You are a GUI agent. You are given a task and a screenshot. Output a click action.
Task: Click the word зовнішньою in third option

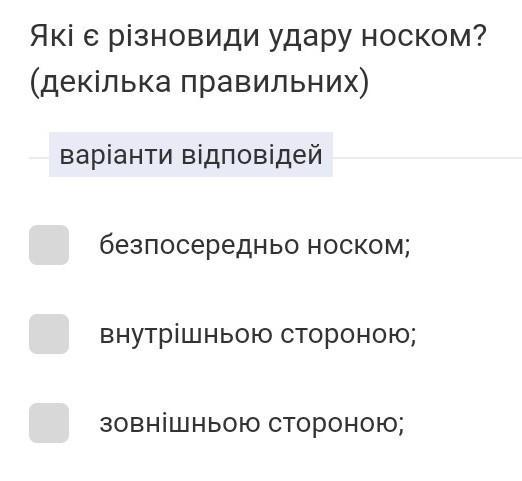180,423
